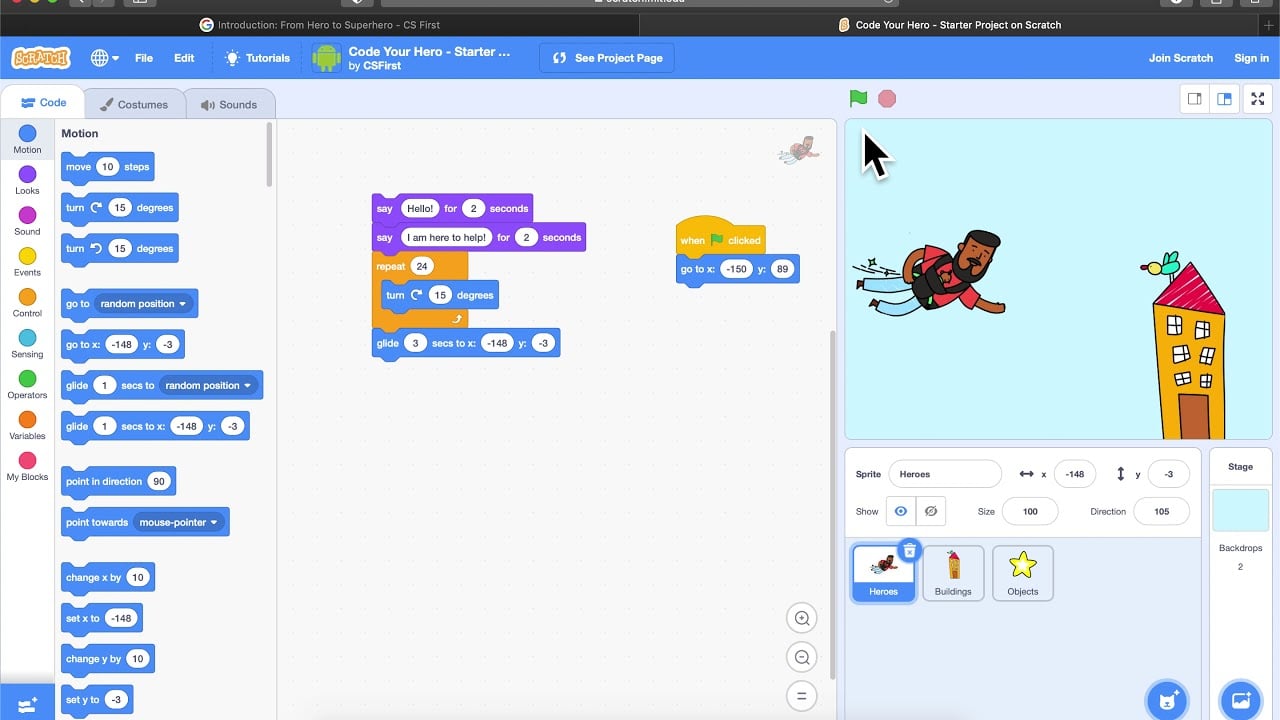Click the red stop sign
Viewport: 1280px width, 720px height.
click(x=887, y=98)
